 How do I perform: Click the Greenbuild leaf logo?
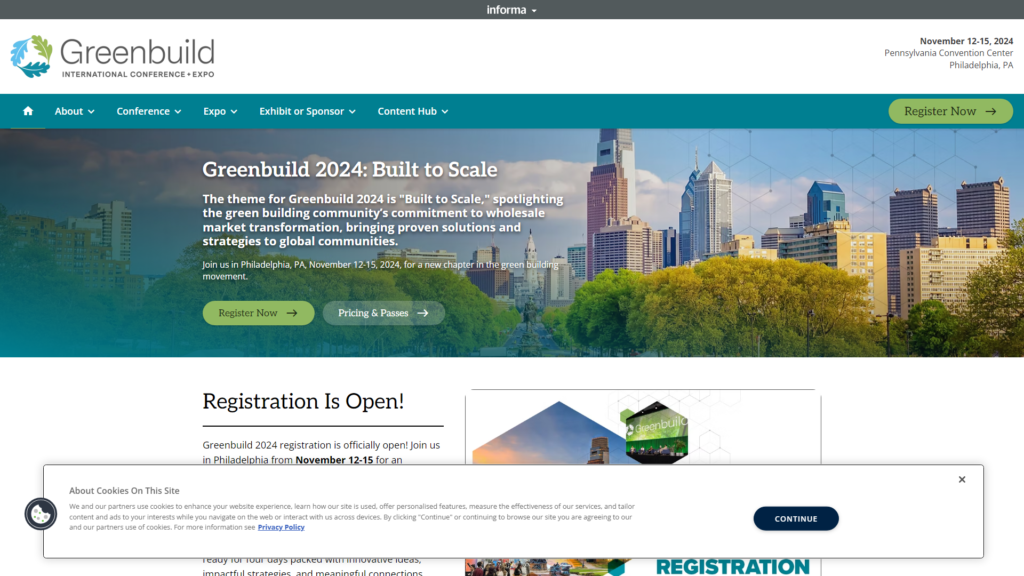pos(31,56)
